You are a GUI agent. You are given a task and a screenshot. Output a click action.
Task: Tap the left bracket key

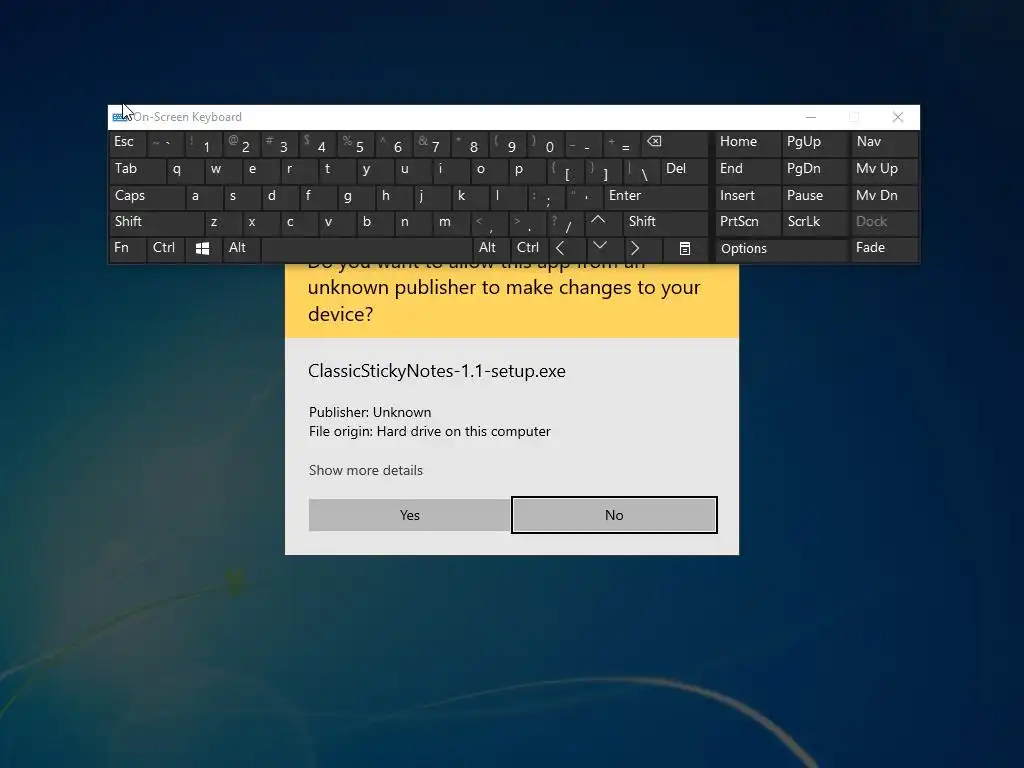tap(566, 170)
